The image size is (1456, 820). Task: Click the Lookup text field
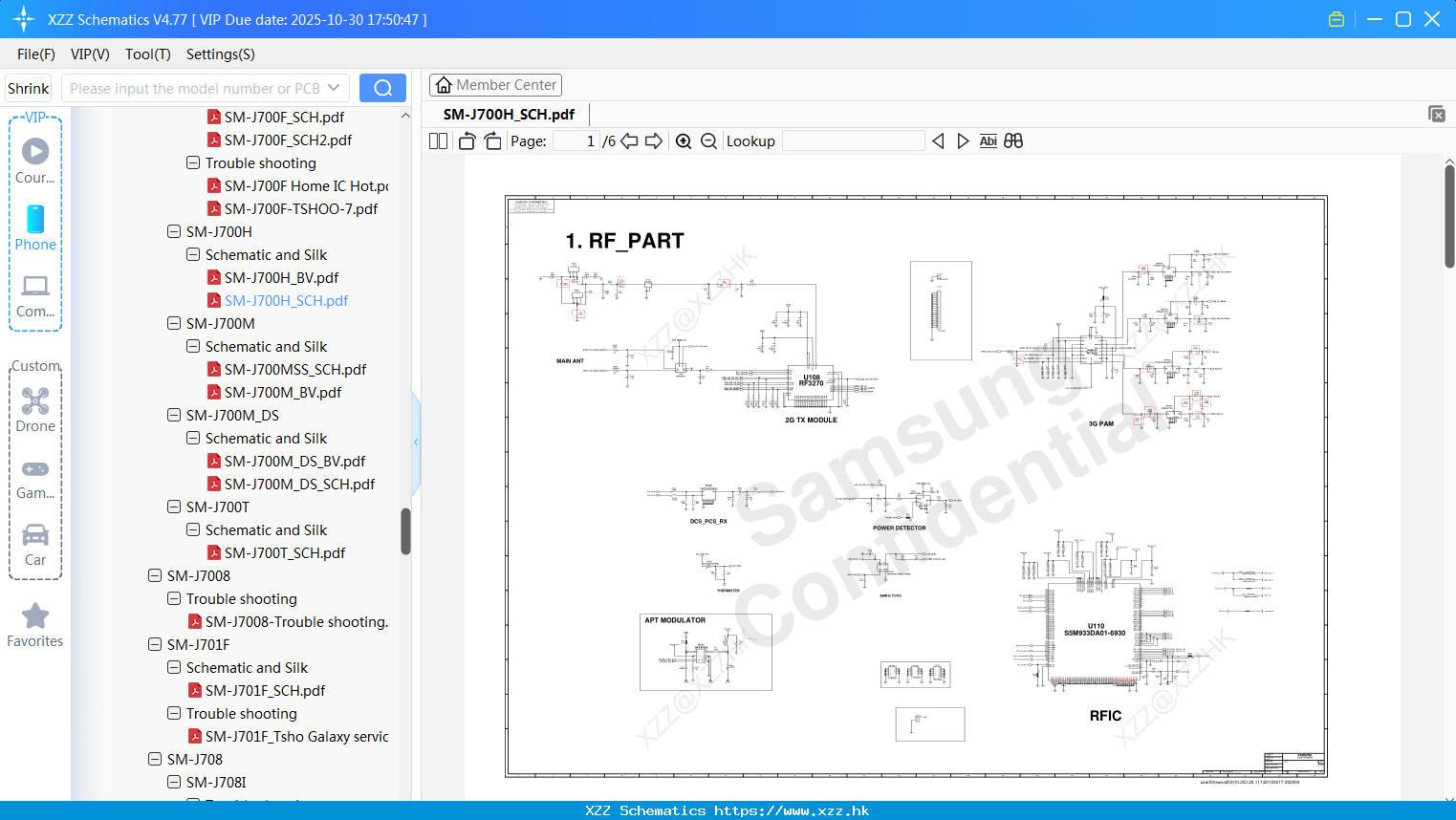[854, 141]
